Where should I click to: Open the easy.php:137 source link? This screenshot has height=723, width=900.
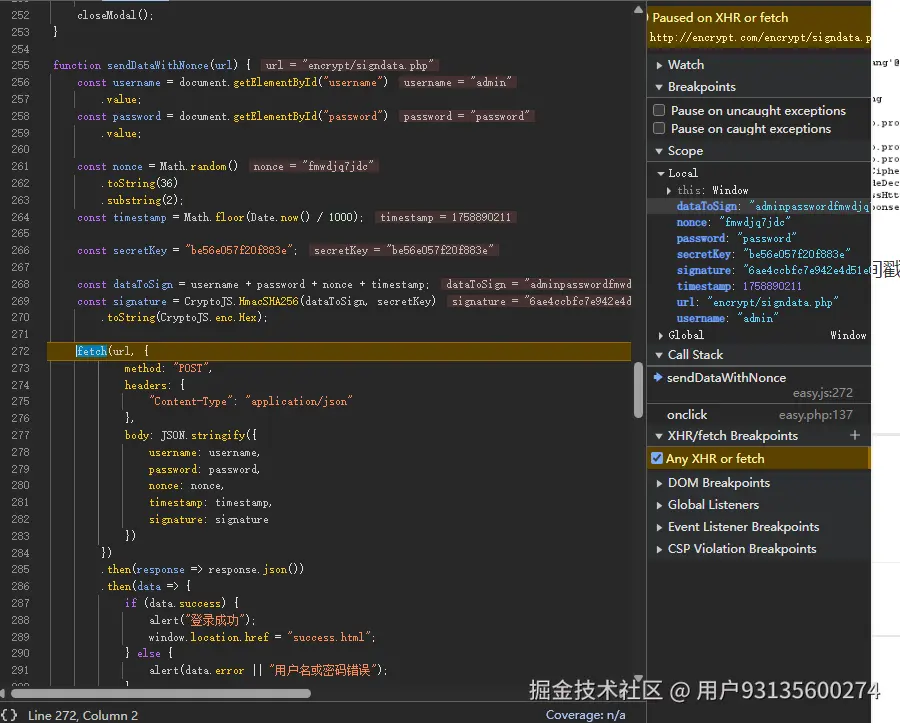click(815, 414)
